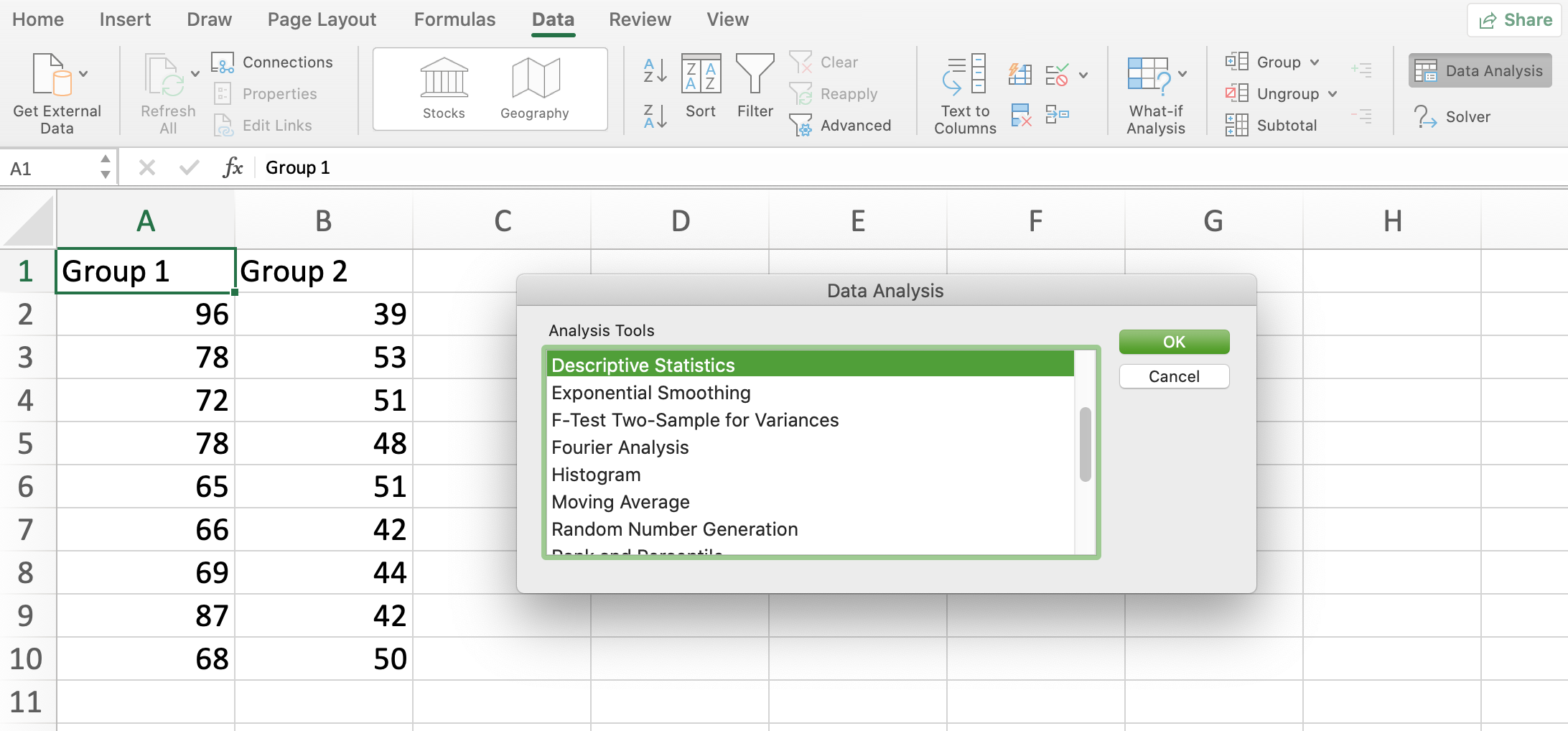This screenshot has width=1568, height=731.
Task: Click the Flash Fill icon
Action: click(x=1020, y=74)
